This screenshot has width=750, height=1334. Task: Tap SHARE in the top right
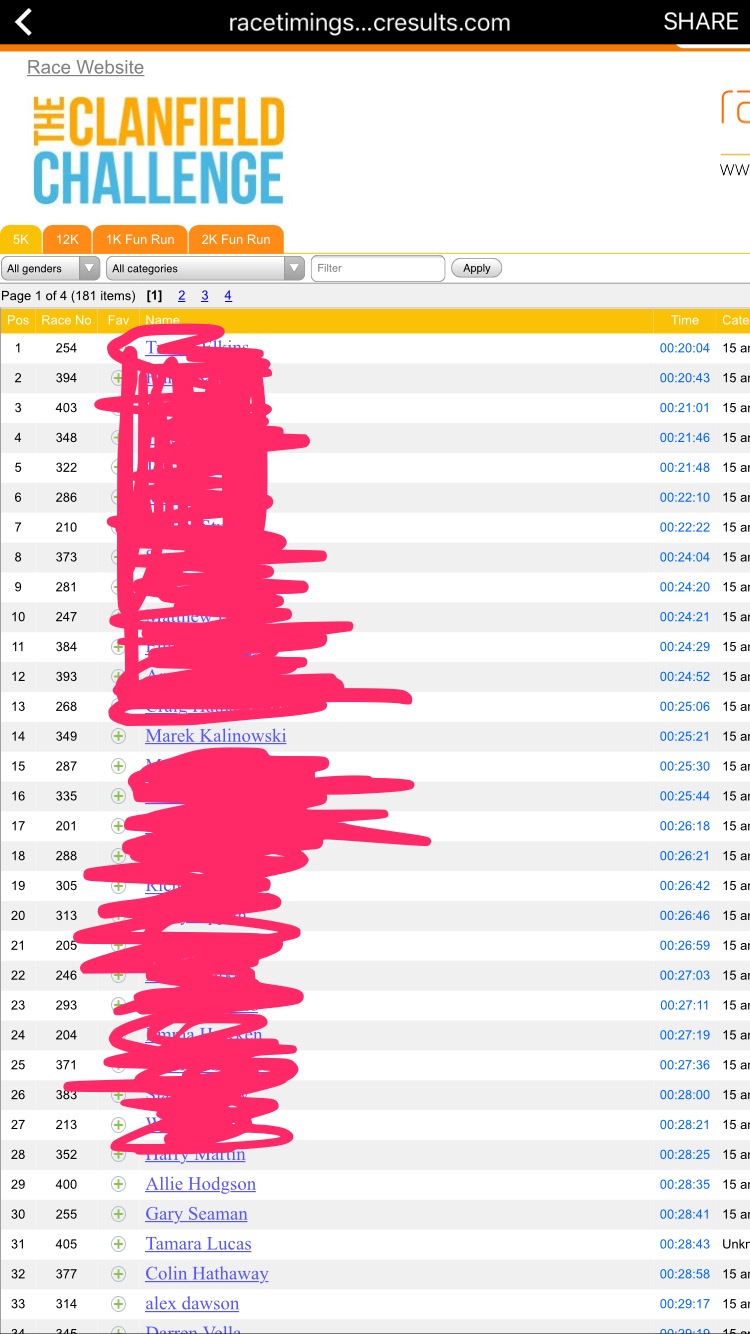coord(700,22)
